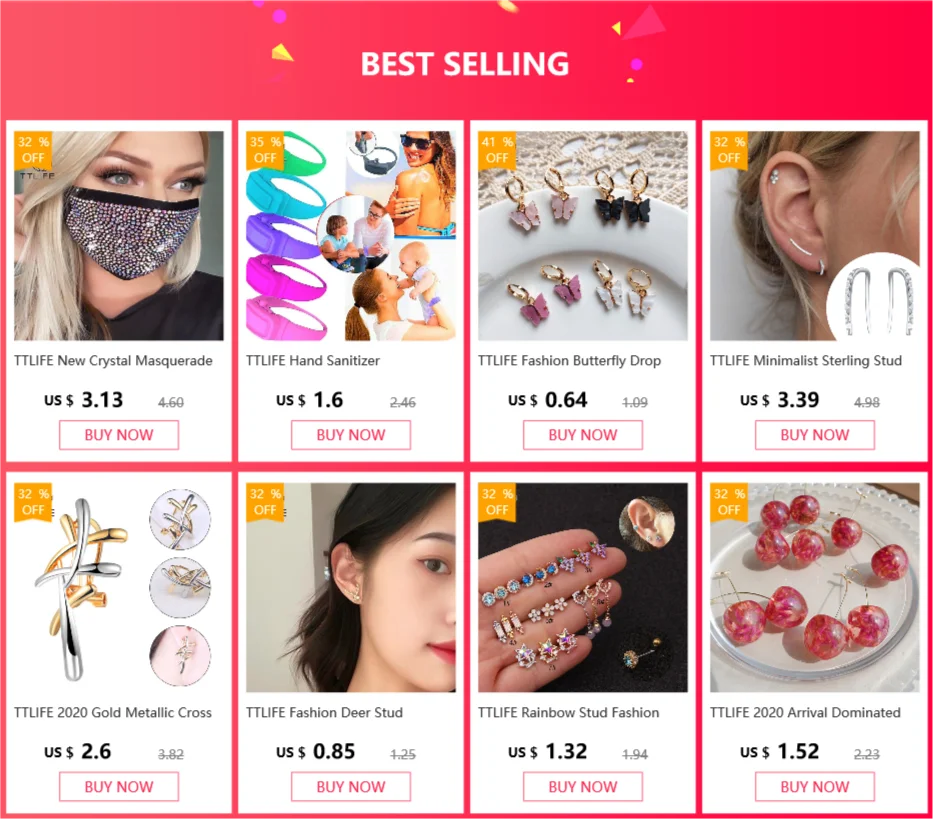
Task: Click BUY NOW for Fashion Deer Stud
Action: 351,787
